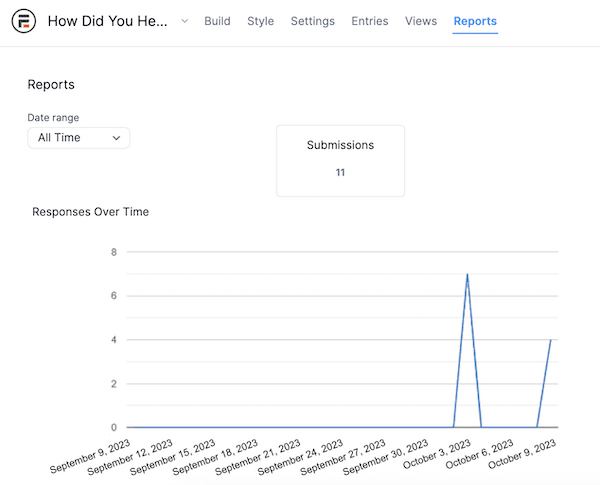
Task: Expand the form title dropdown chevron
Action: tap(185, 21)
